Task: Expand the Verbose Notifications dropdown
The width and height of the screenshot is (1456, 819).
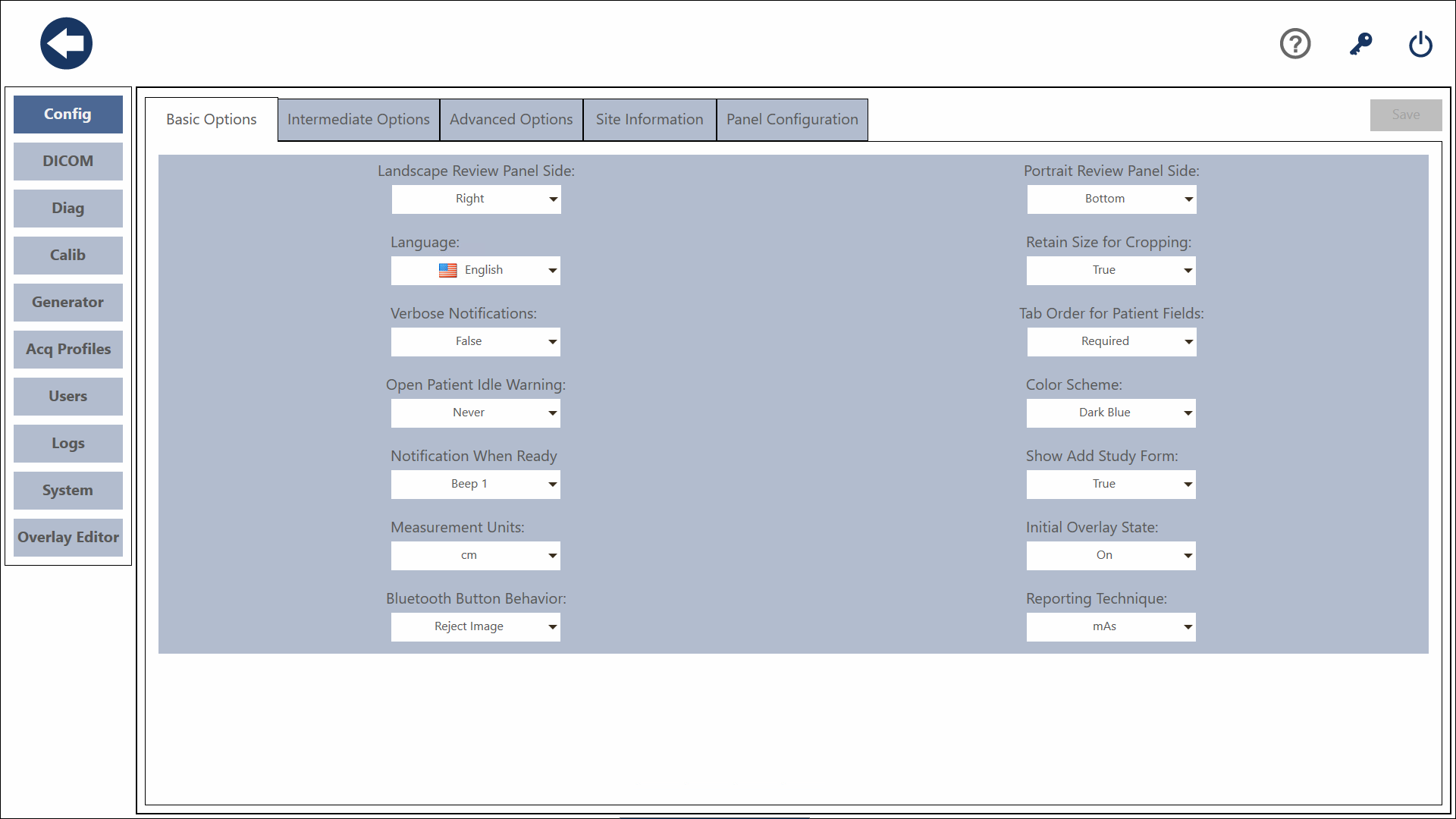Action: pos(476,342)
